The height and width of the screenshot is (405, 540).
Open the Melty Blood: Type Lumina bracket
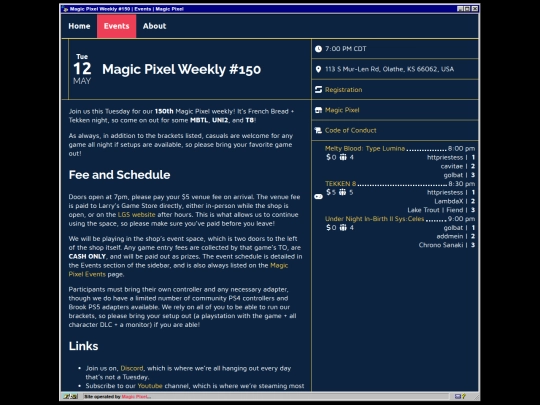click(x=365, y=149)
